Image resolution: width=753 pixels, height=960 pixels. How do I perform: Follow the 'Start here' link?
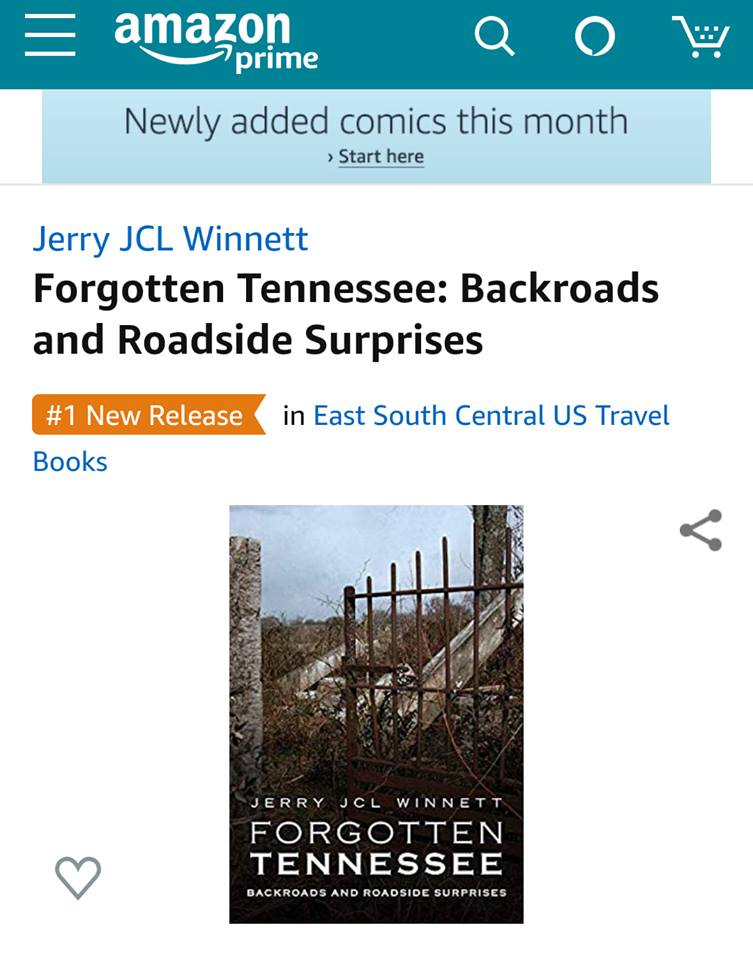click(381, 157)
